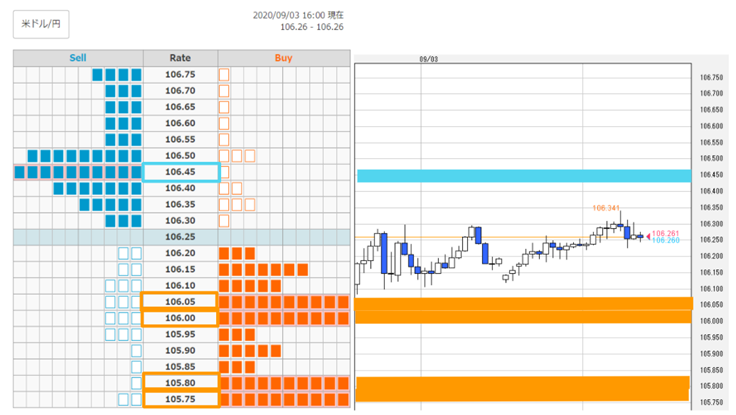Click the 106.40 rate cell
The height and width of the screenshot is (415, 736).
180,188
